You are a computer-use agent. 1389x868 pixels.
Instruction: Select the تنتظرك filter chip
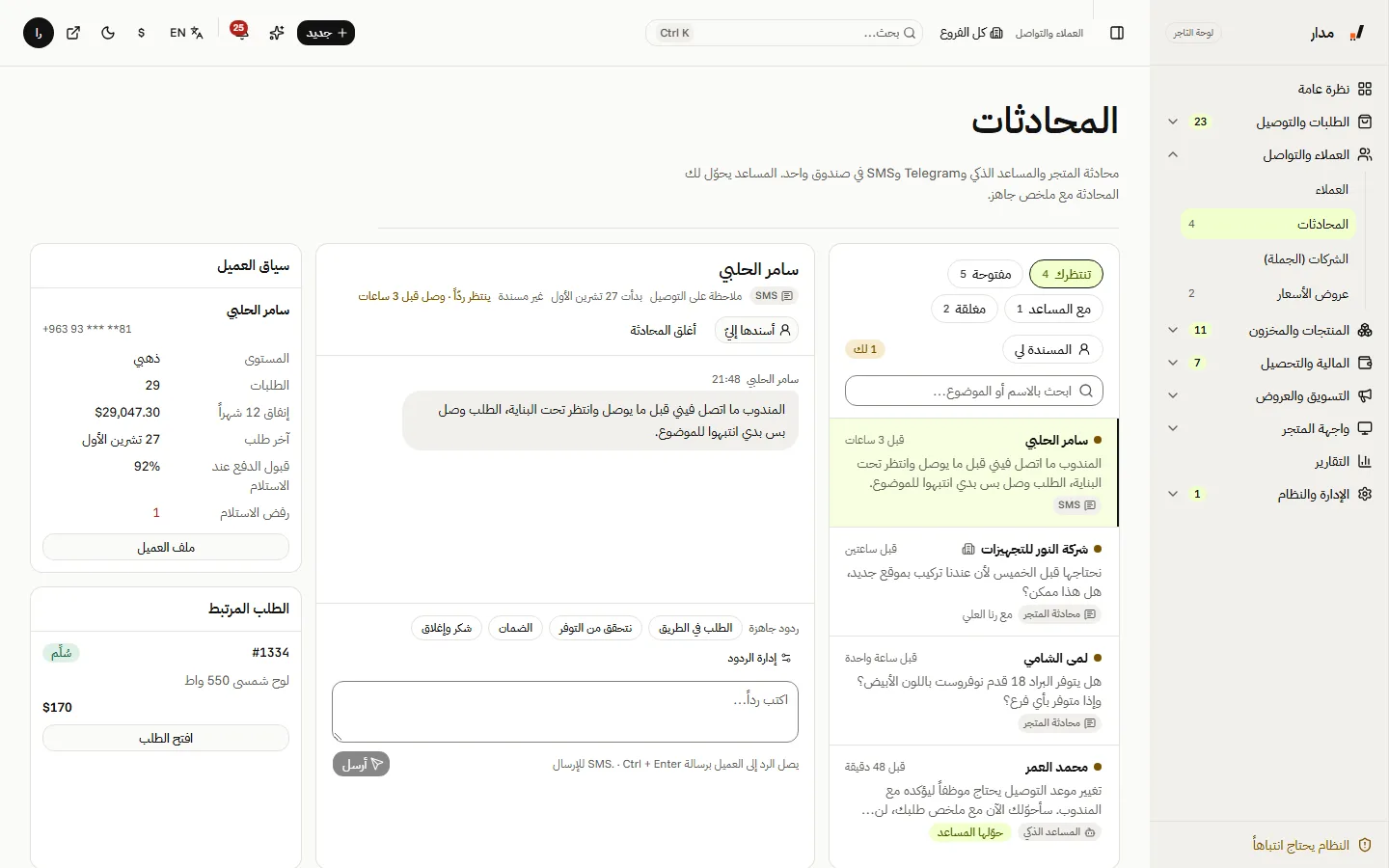coord(1066,274)
